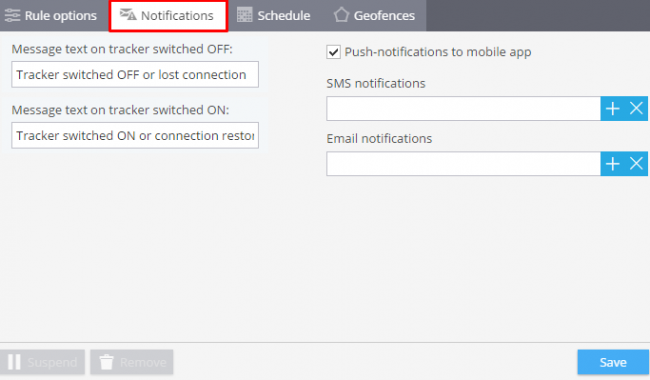
Task: Click the Remove button label
Action: [143, 363]
